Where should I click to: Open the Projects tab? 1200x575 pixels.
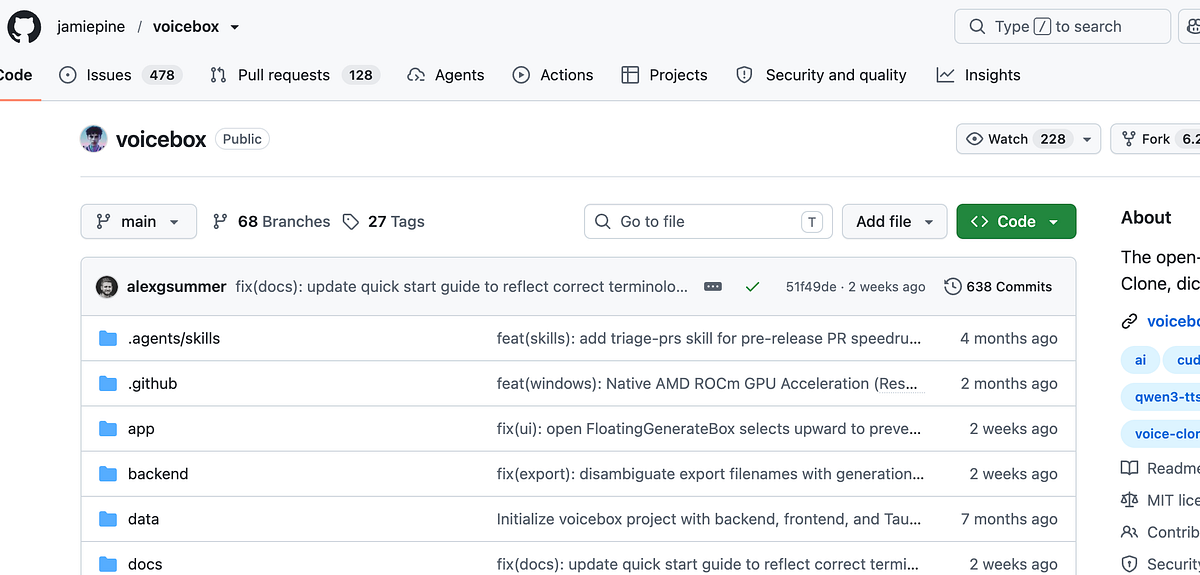(664, 75)
